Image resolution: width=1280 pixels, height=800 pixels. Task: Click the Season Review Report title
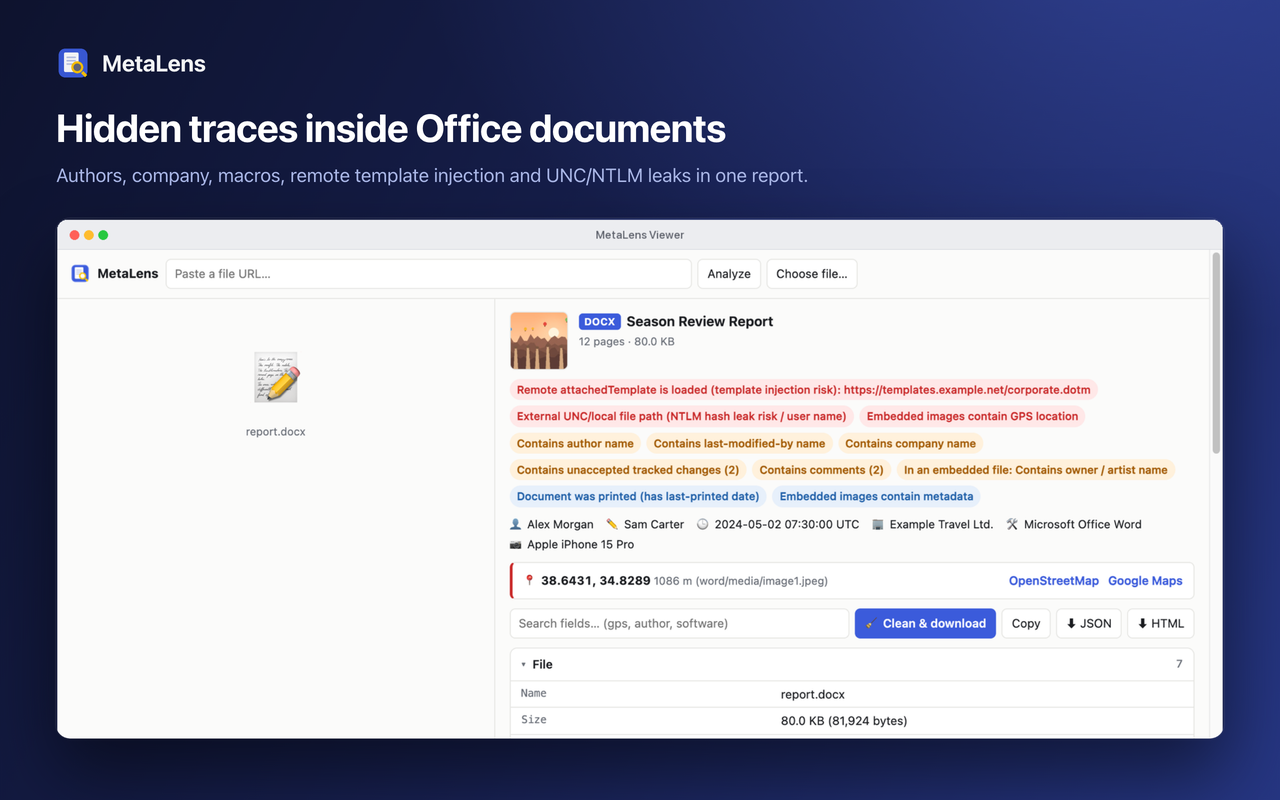pos(700,321)
